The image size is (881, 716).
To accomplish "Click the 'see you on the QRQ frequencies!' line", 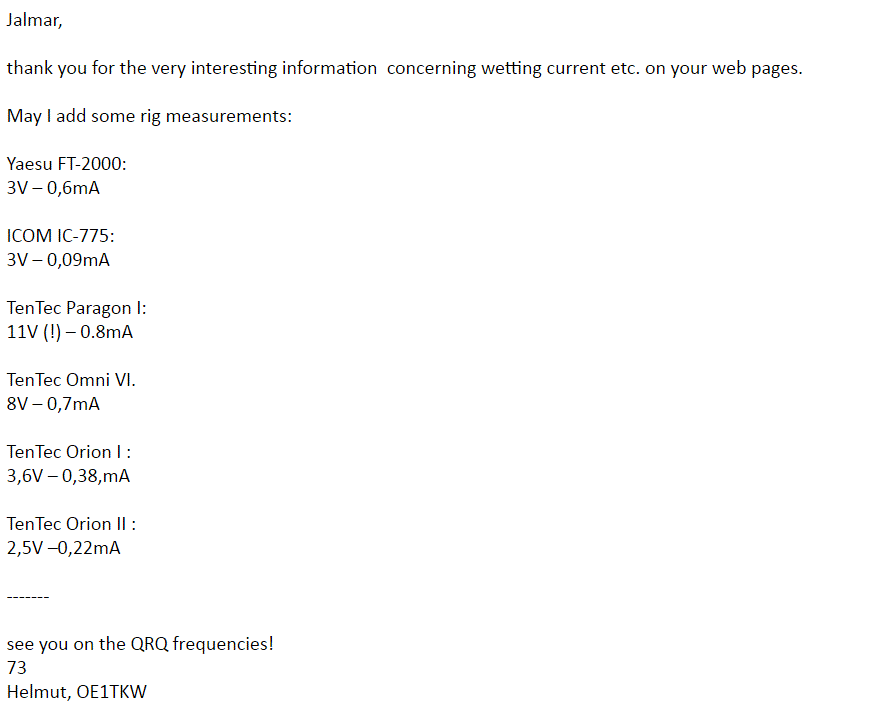I will click(x=140, y=644).
